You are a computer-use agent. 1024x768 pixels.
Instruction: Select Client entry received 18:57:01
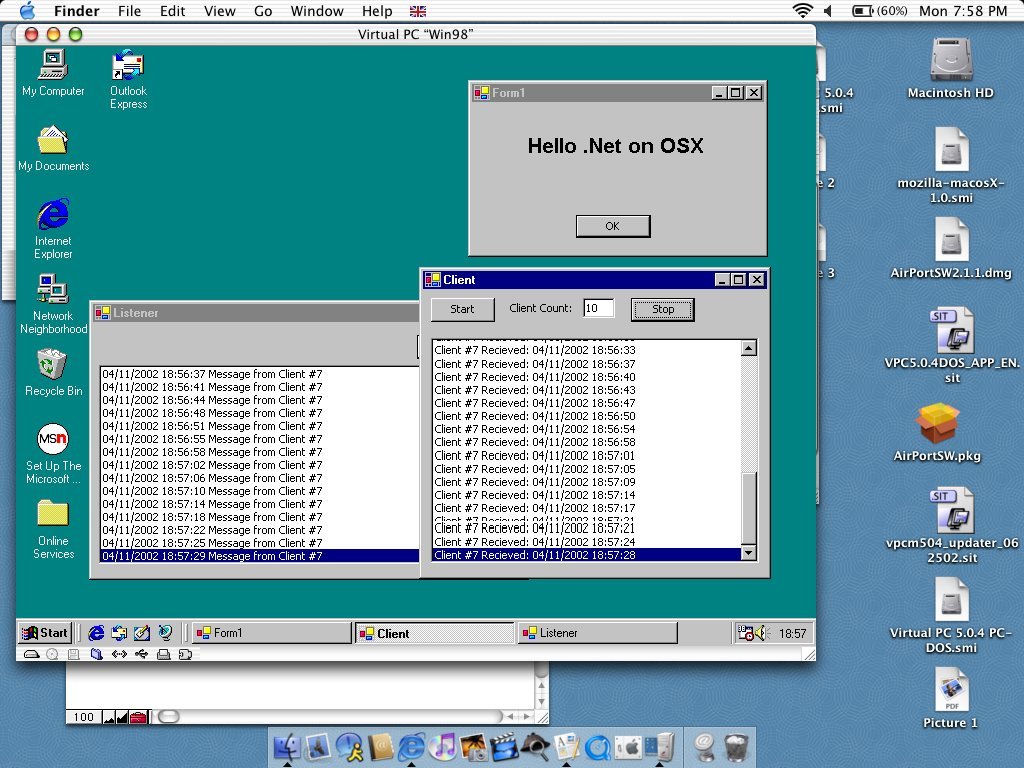pos(586,455)
